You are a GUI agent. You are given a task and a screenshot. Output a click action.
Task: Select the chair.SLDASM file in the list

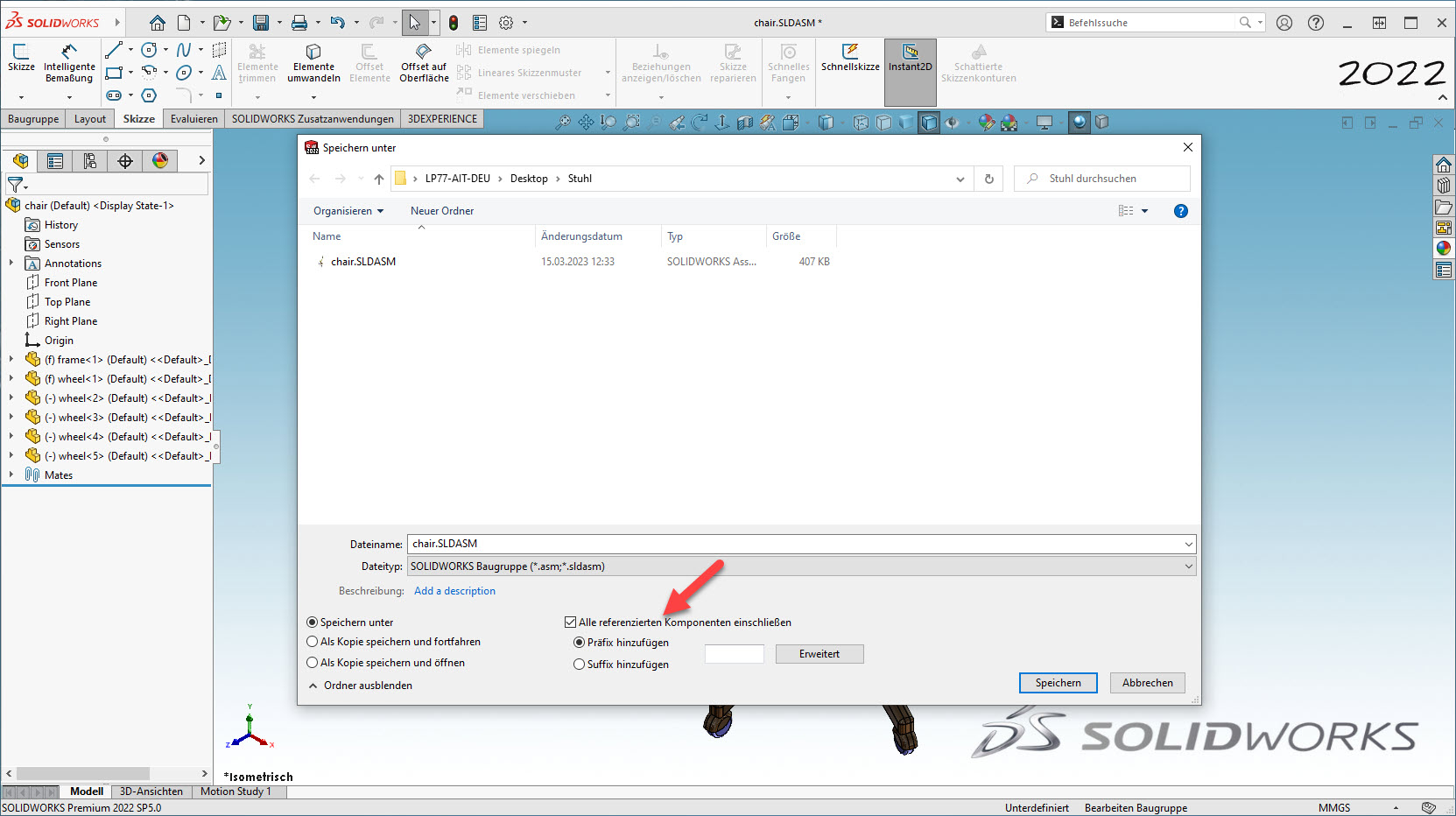(x=363, y=262)
